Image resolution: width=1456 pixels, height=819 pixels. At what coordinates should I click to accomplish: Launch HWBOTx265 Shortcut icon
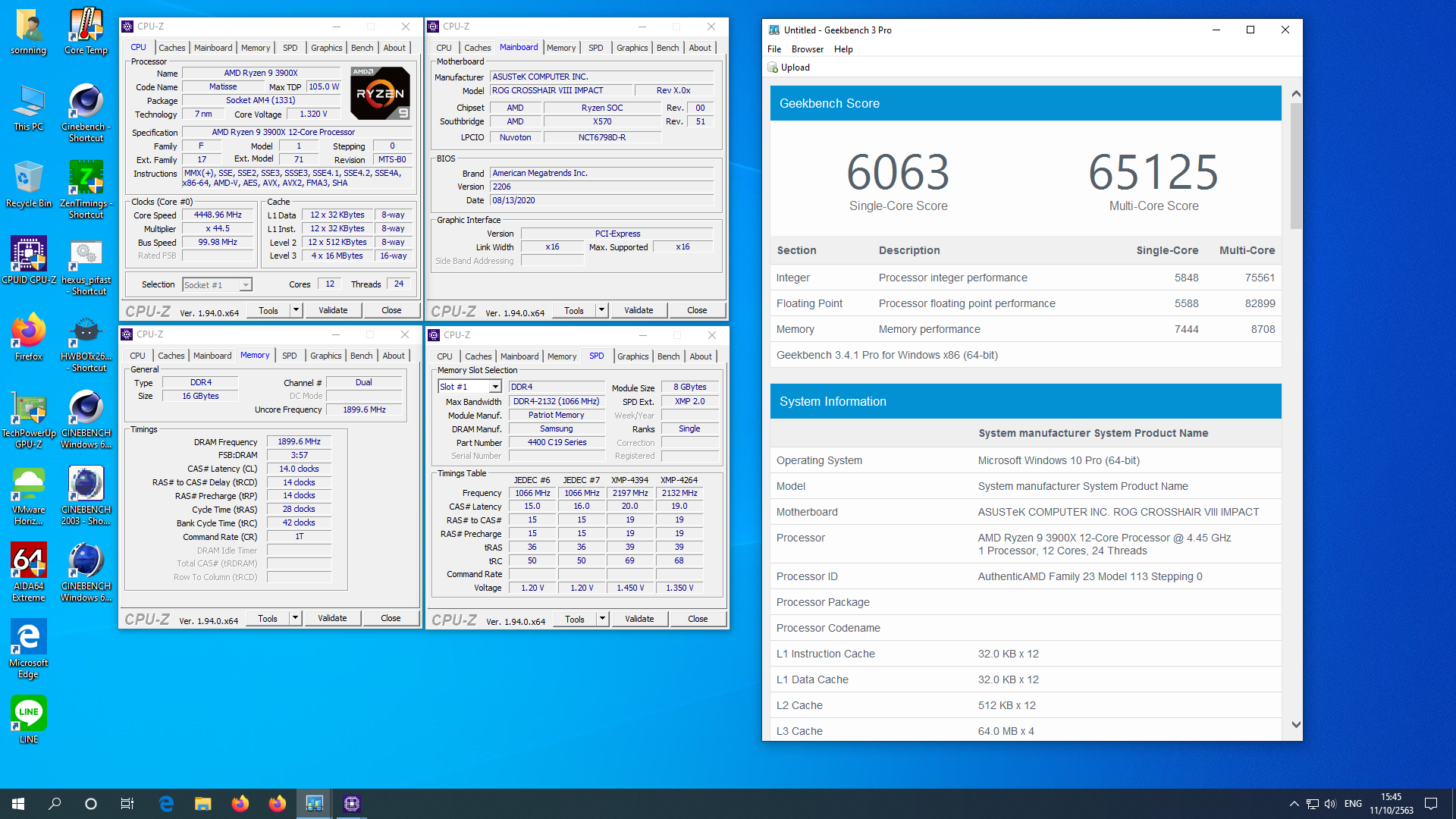coord(86,344)
